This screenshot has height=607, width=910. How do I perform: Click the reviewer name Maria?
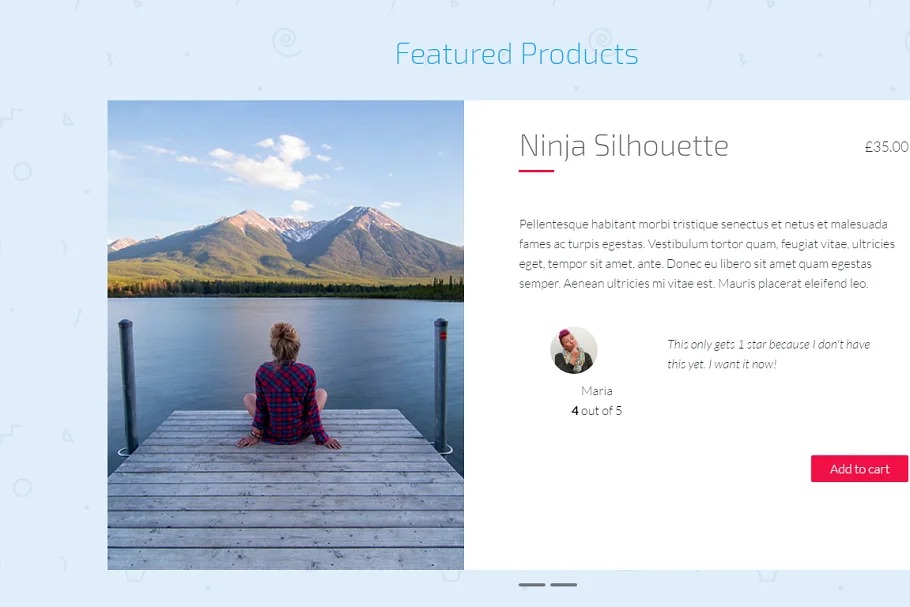(597, 391)
